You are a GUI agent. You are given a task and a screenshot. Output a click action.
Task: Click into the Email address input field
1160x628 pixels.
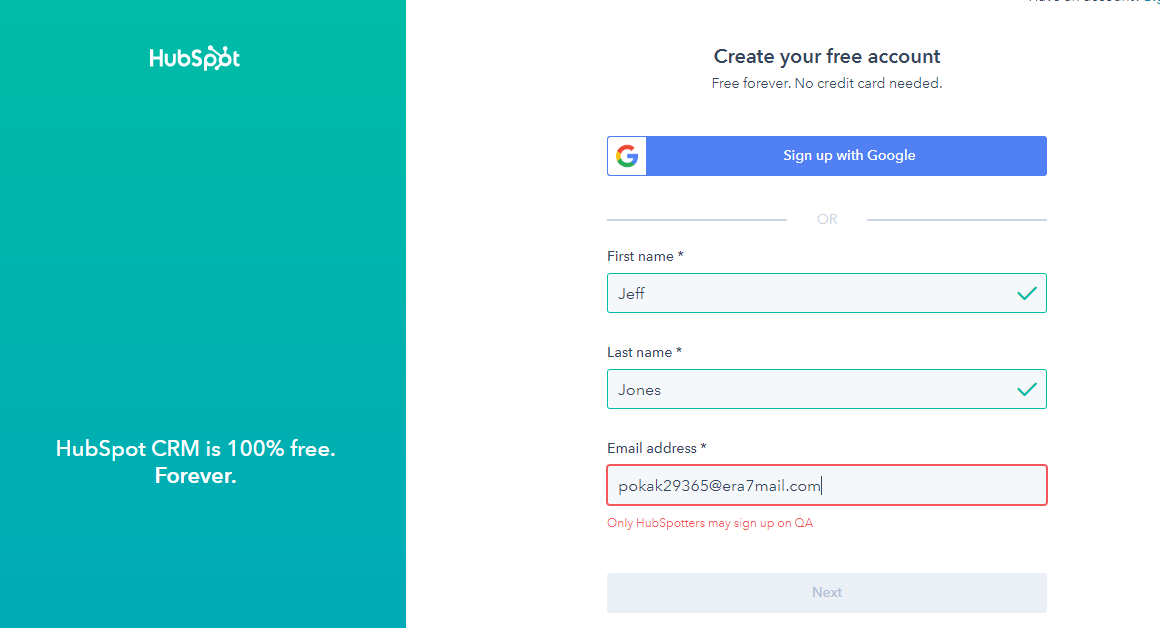(826, 485)
